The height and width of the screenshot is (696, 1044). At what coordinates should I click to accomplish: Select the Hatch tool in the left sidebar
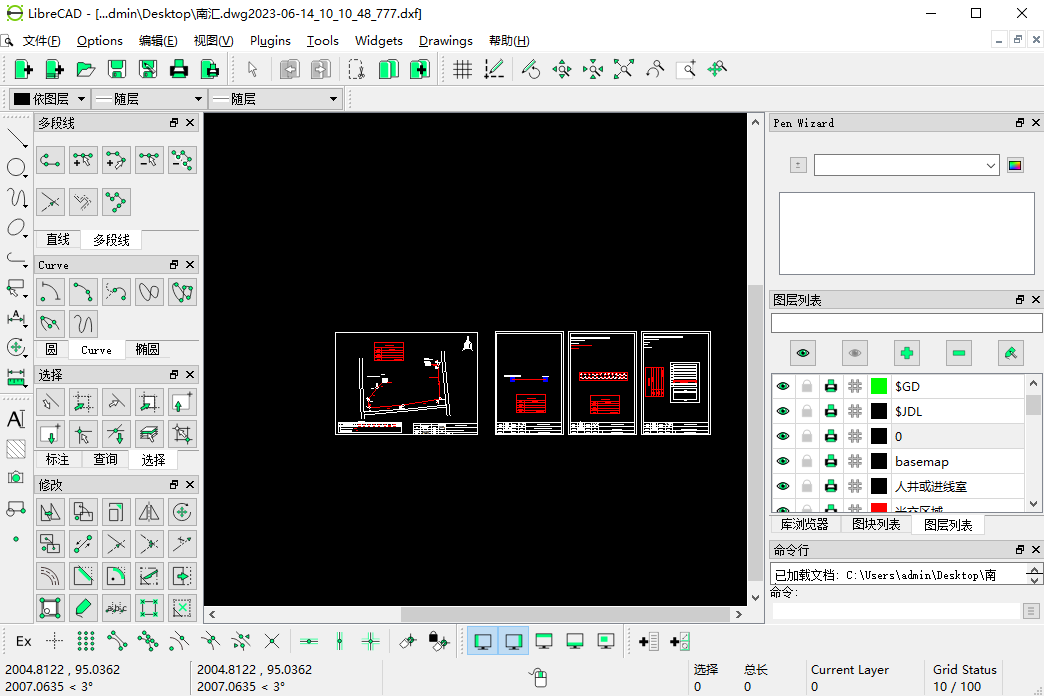pyautogui.click(x=16, y=449)
